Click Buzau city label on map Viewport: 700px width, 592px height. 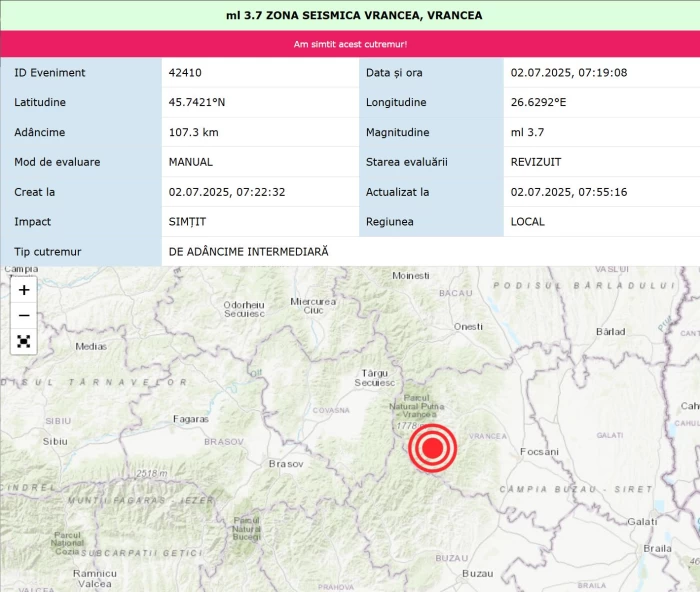pos(478,574)
